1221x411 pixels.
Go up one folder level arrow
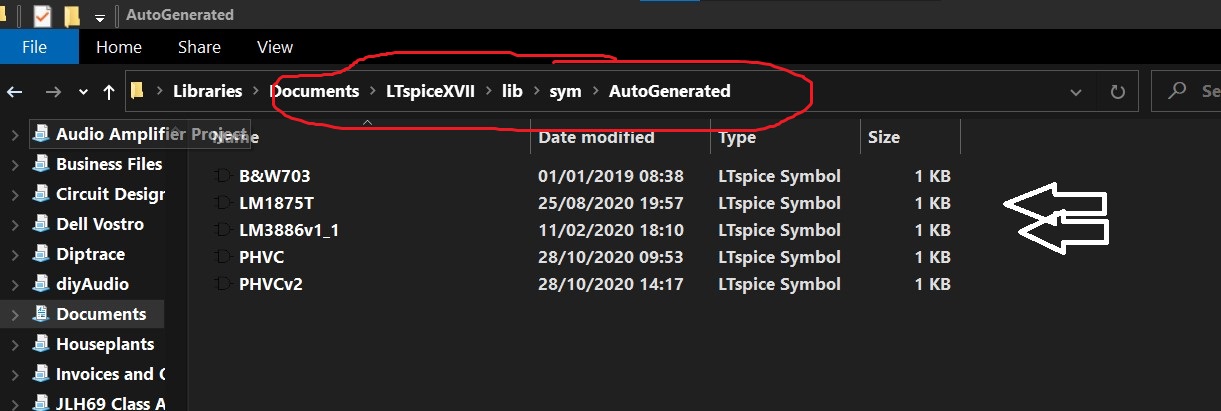coord(109,92)
